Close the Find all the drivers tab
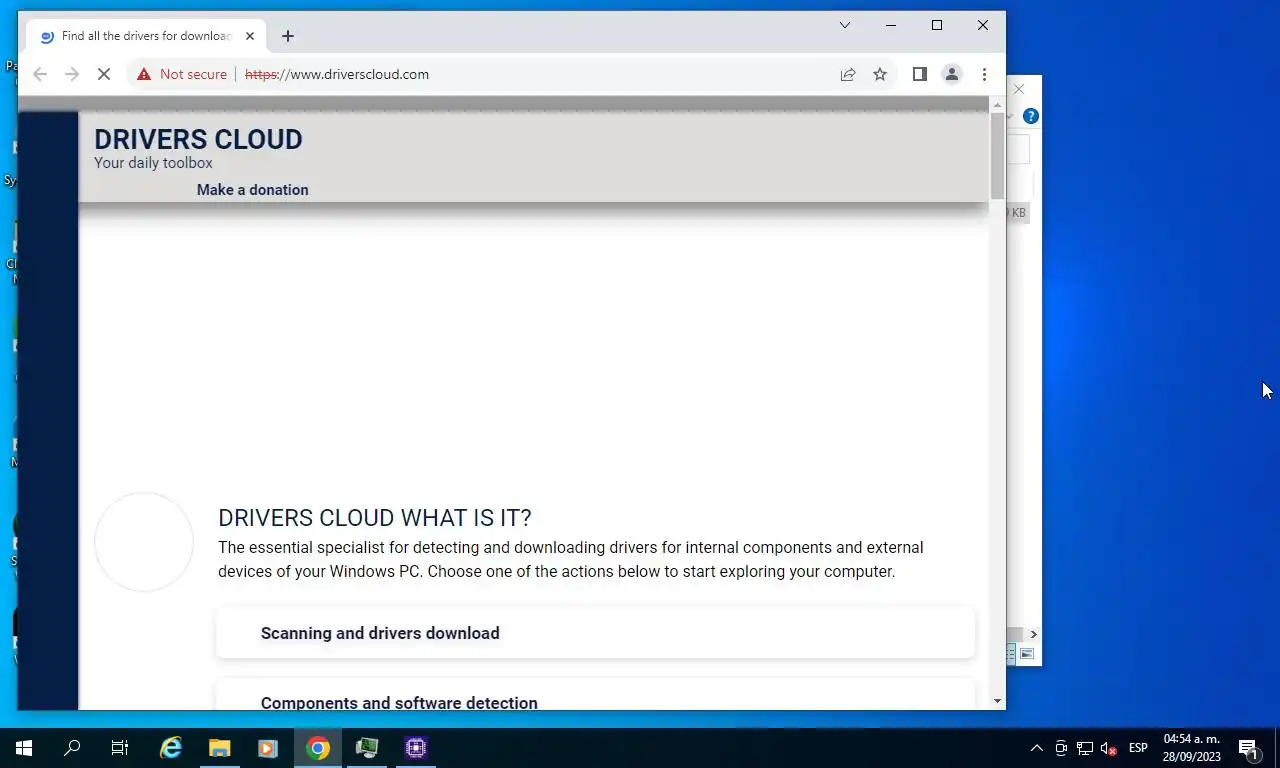Screen dimensions: 1280x768 250,36
